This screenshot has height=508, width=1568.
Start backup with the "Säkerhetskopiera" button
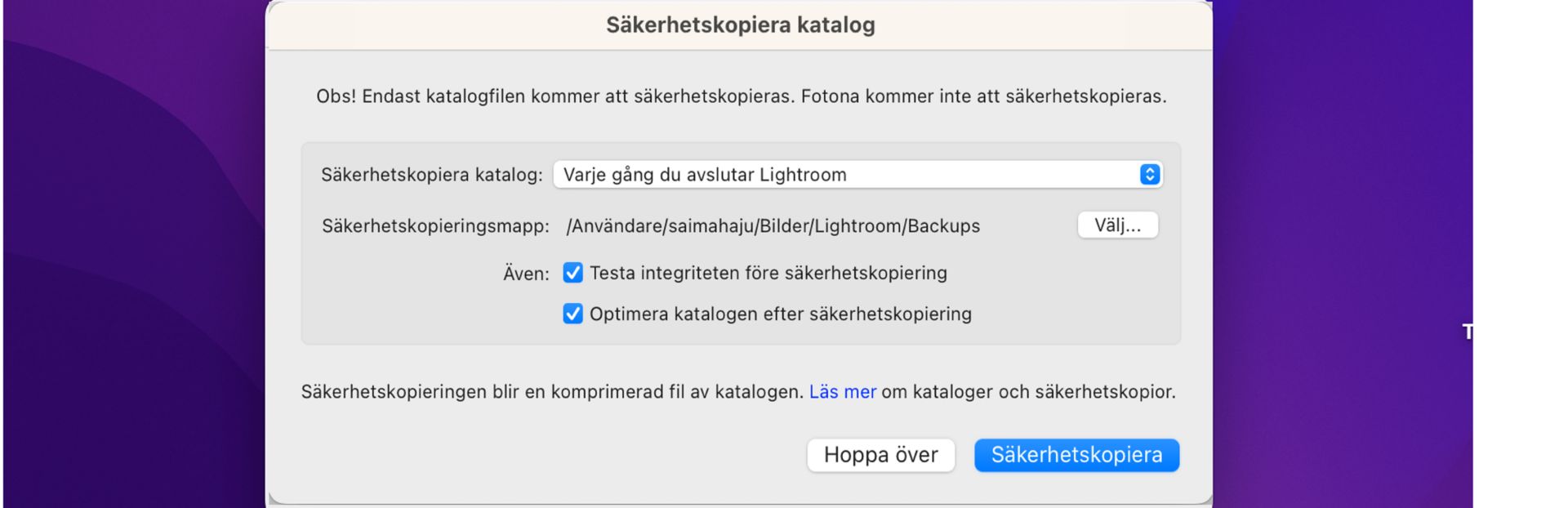pyautogui.click(x=1076, y=455)
